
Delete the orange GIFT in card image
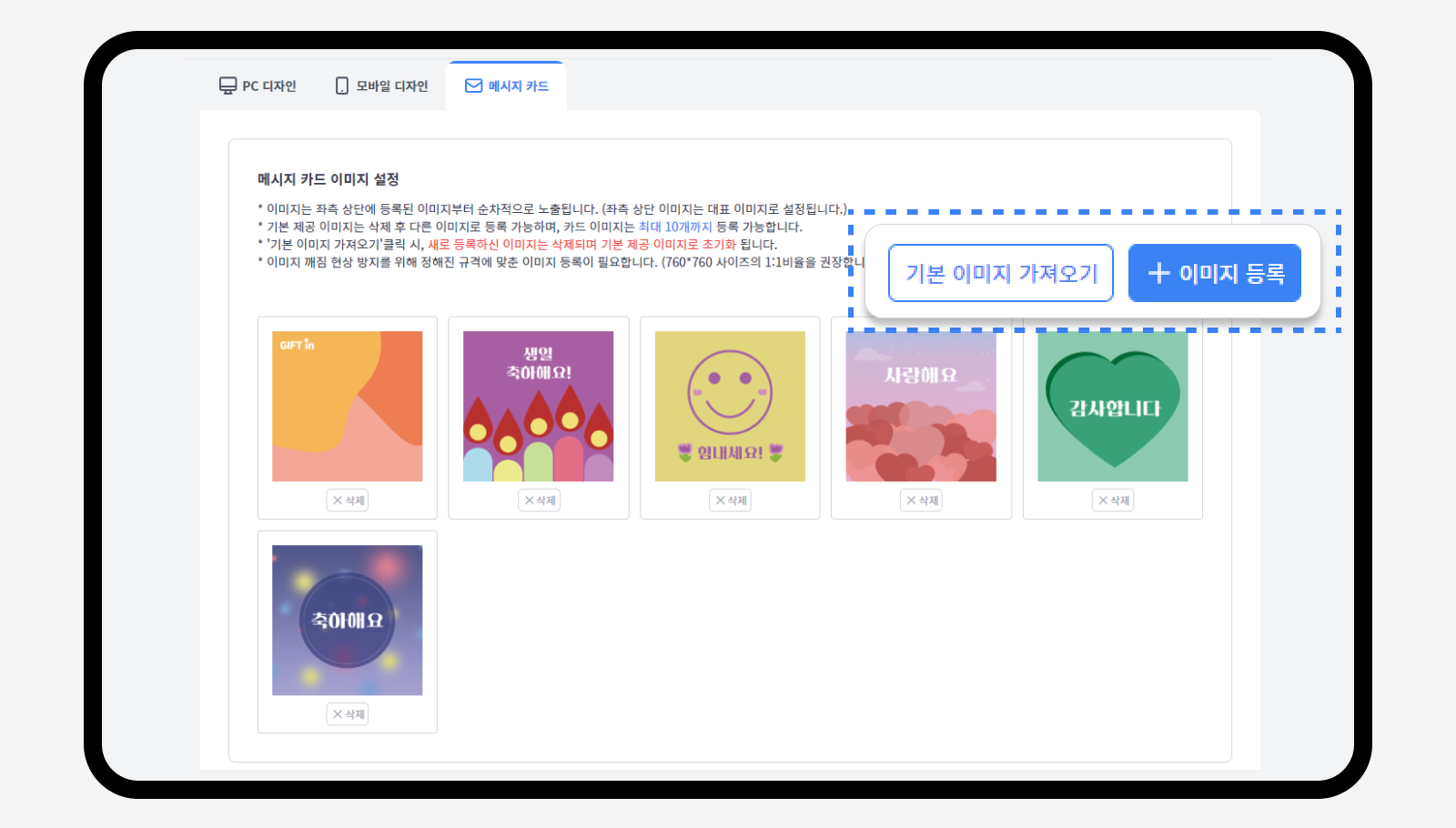[x=348, y=500]
